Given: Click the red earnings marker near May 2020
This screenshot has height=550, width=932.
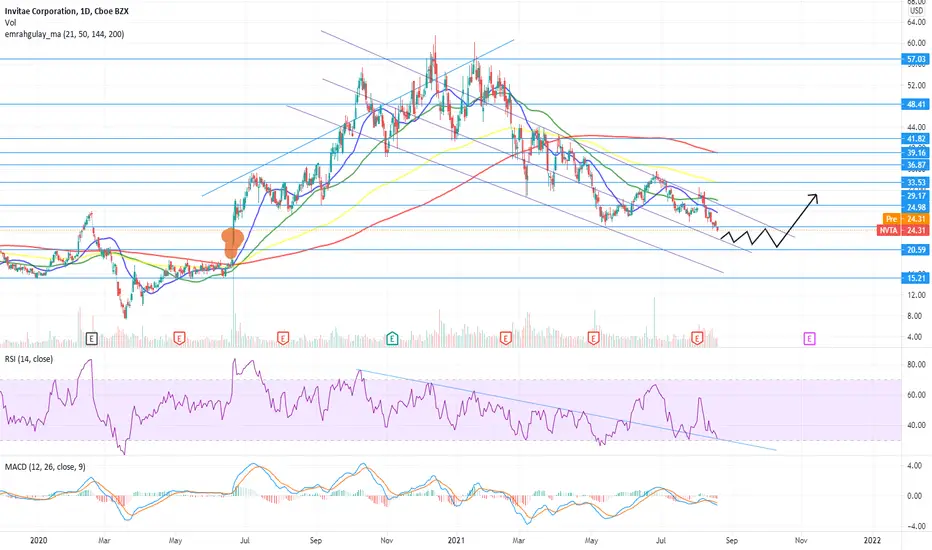Looking at the screenshot, I should tap(179, 338).
